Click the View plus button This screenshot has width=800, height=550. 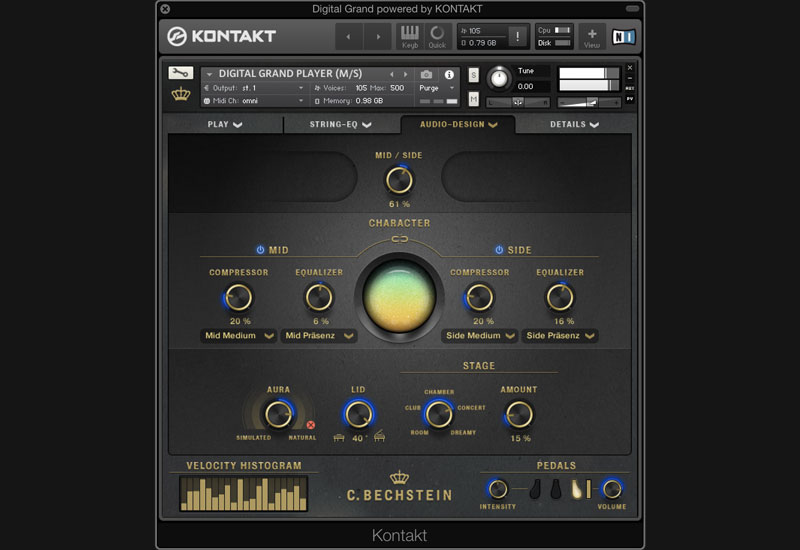point(592,36)
